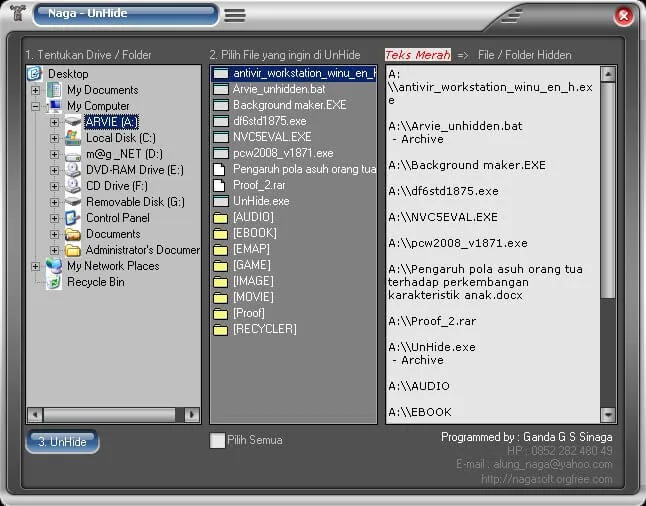Click the folder tree scroll left arrow
Screen dimensions: 646x506
(35, 415)
